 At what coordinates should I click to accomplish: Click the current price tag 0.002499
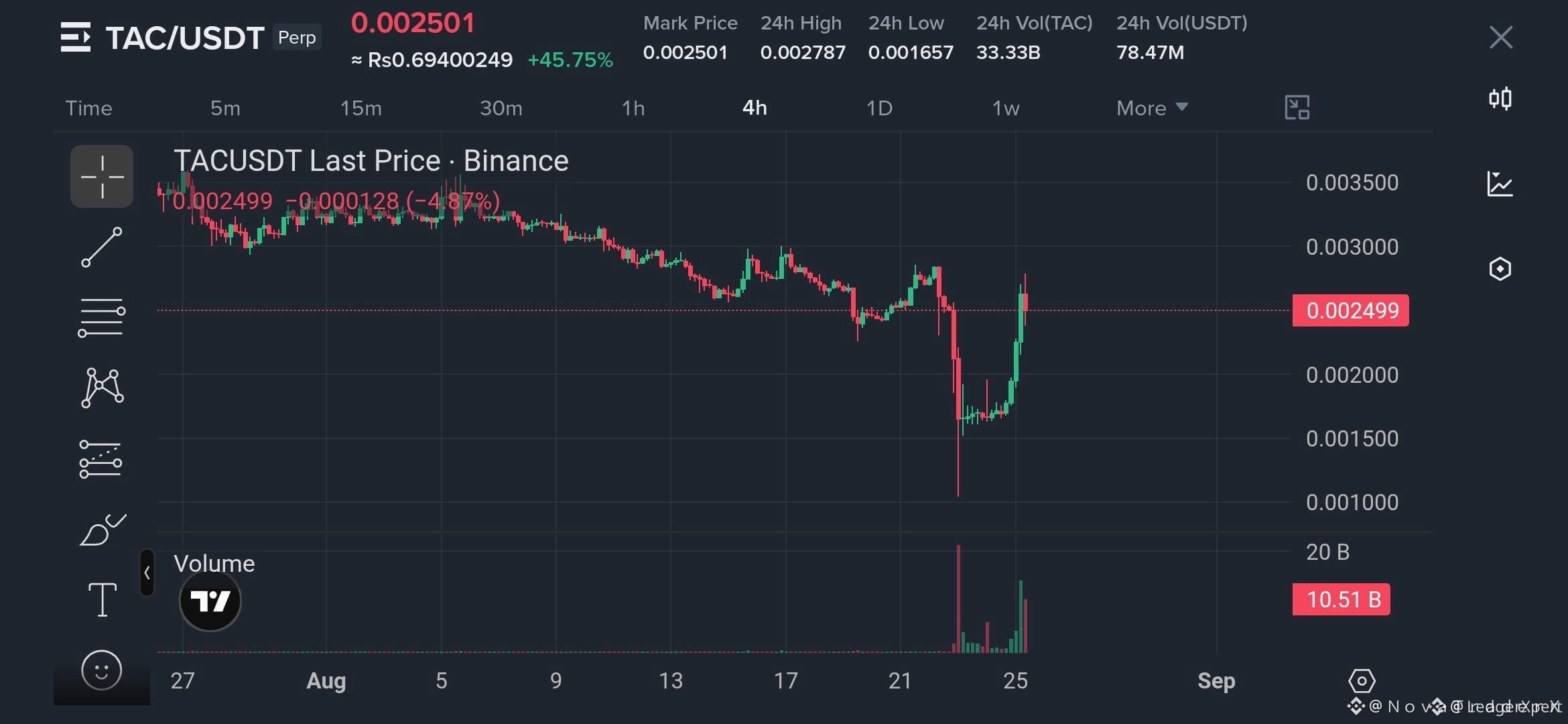[x=1351, y=310]
